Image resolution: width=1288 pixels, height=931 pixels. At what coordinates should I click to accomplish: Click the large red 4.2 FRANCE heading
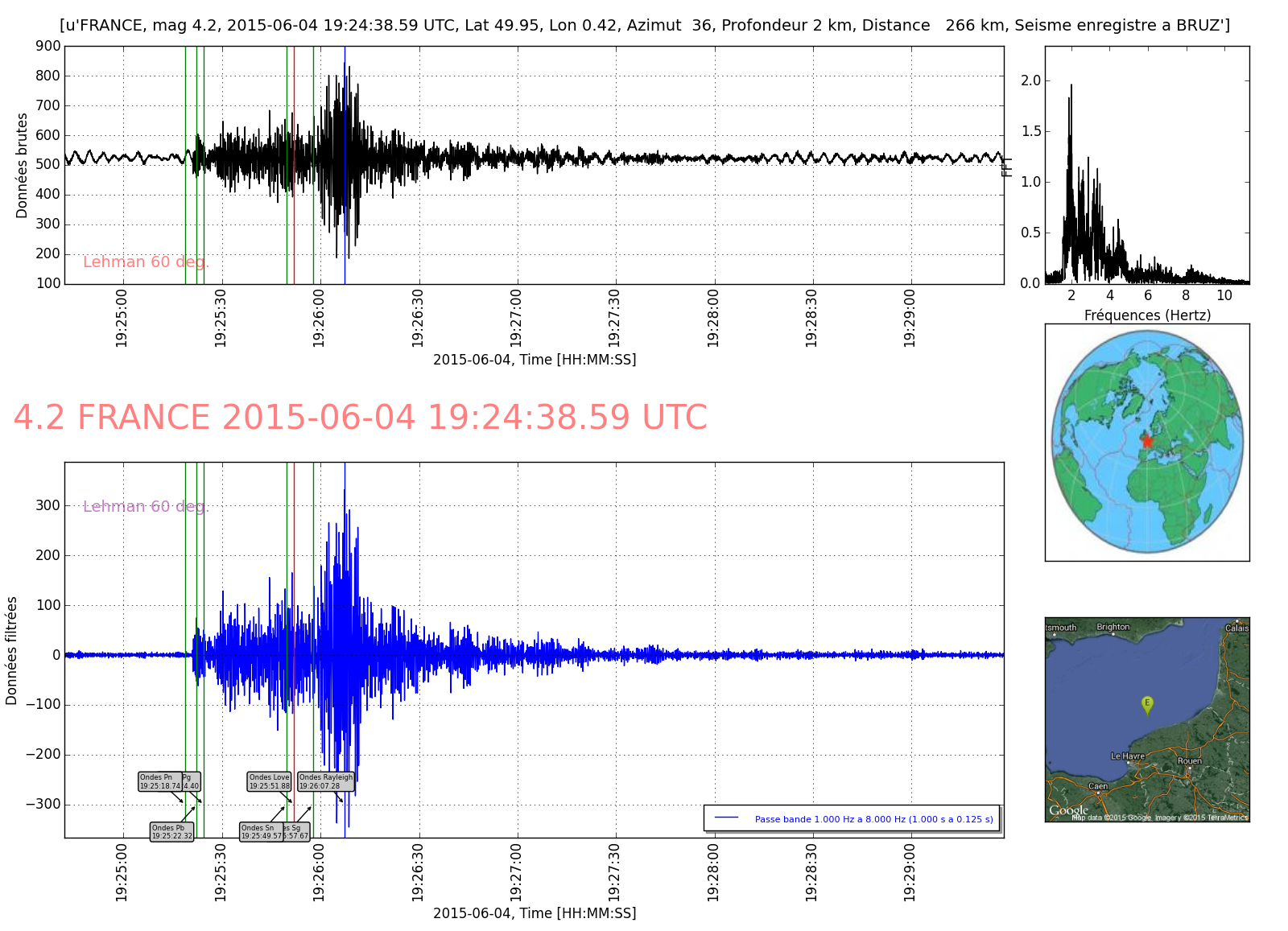click(360, 418)
